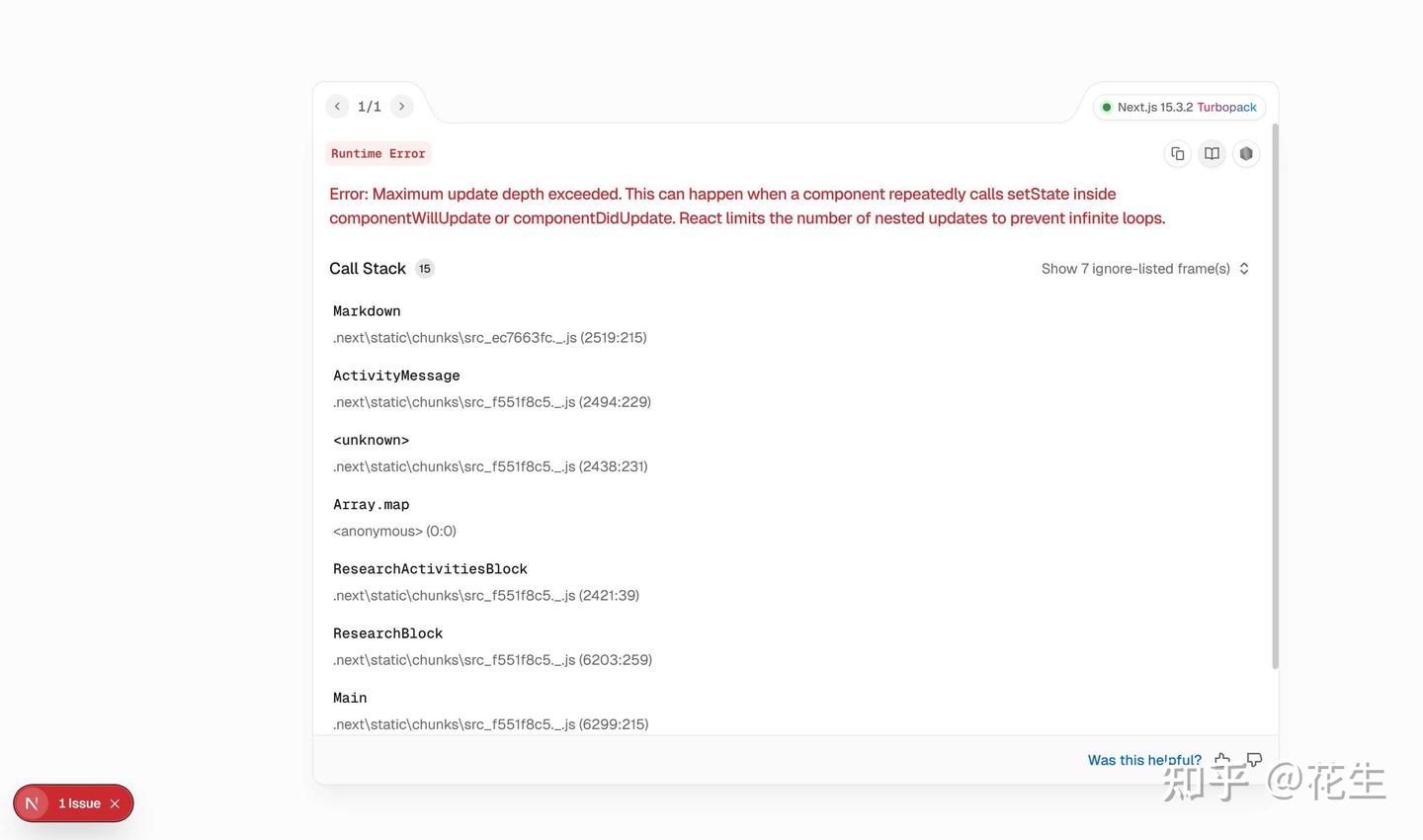Give thumbs down feedback
The height and width of the screenshot is (840, 1423).
pos(1254,760)
